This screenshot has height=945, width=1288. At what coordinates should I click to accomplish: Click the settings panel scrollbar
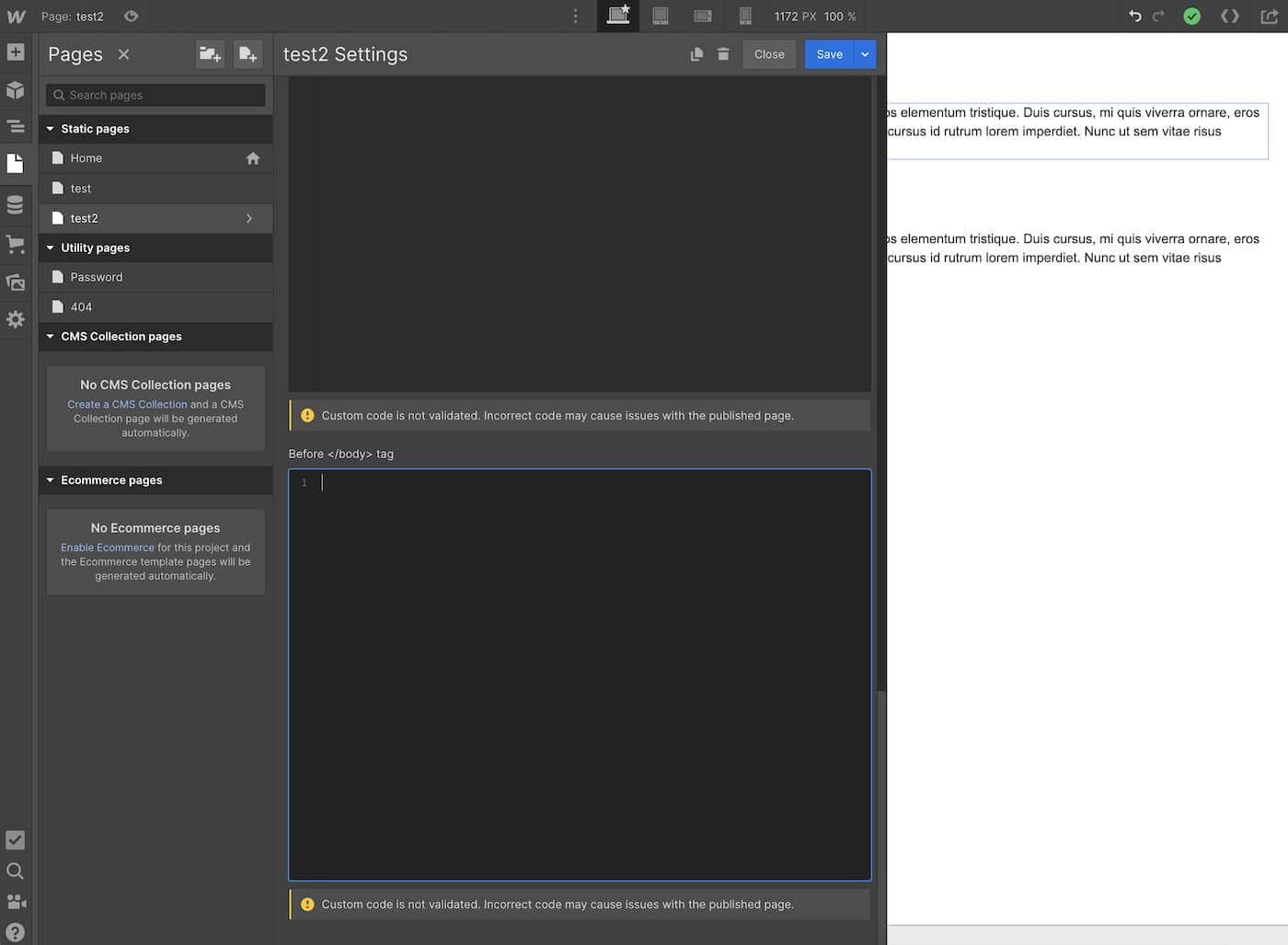click(880, 816)
